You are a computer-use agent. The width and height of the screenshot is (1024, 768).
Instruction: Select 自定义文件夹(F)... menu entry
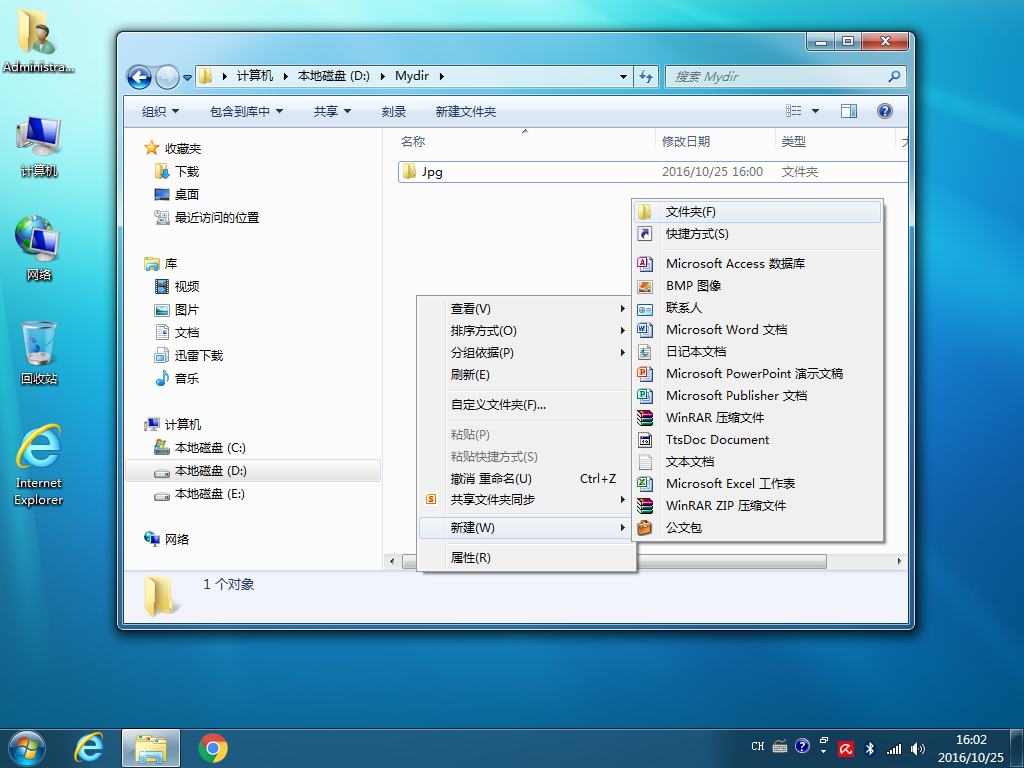[526, 405]
